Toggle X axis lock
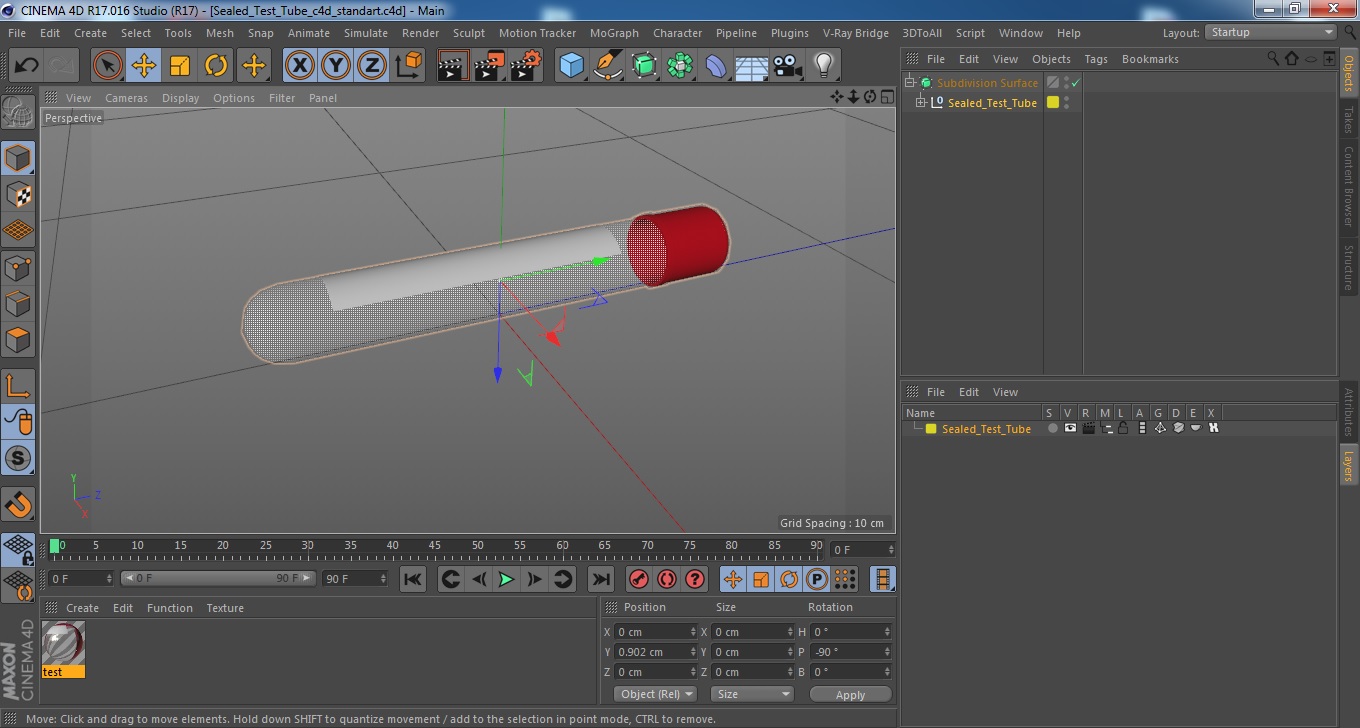This screenshot has height=728, width=1360. pyautogui.click(x=299, y=66)
